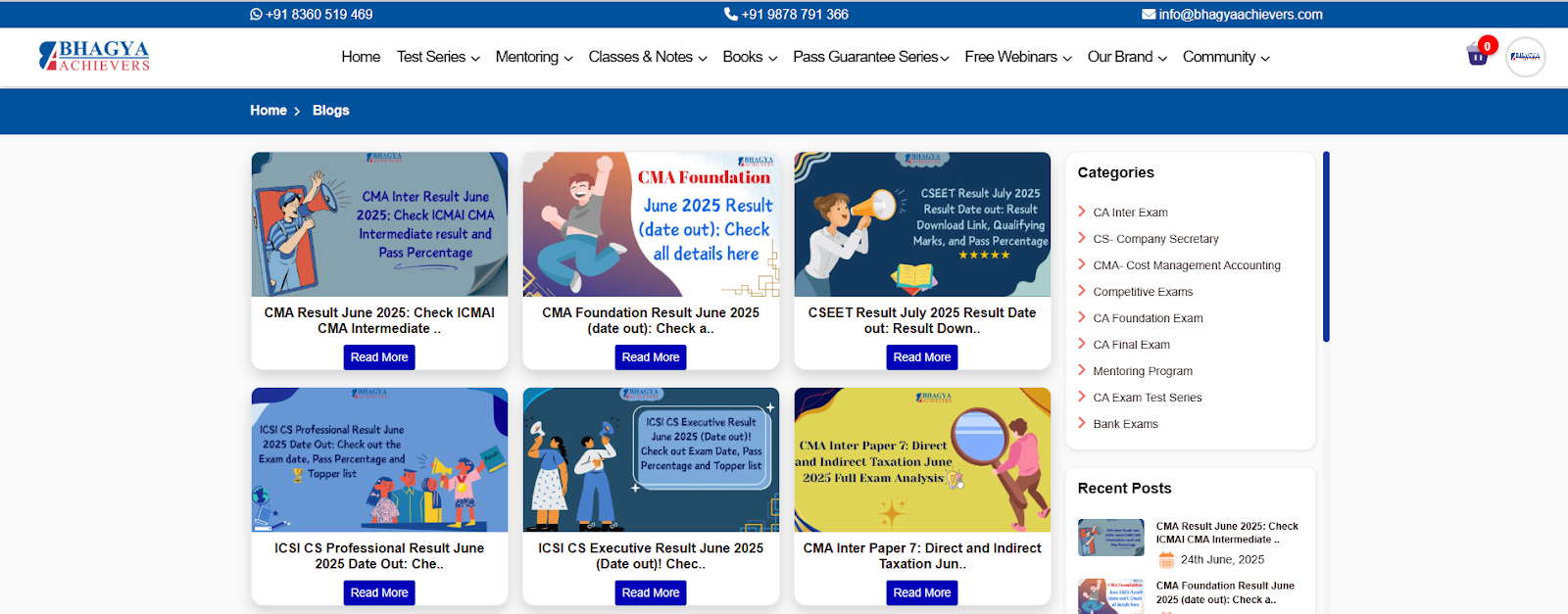Click the WhatsApp icon beside +91 8360 519 469
This screenshot has height=614, width=1568.
pos(256,15)
